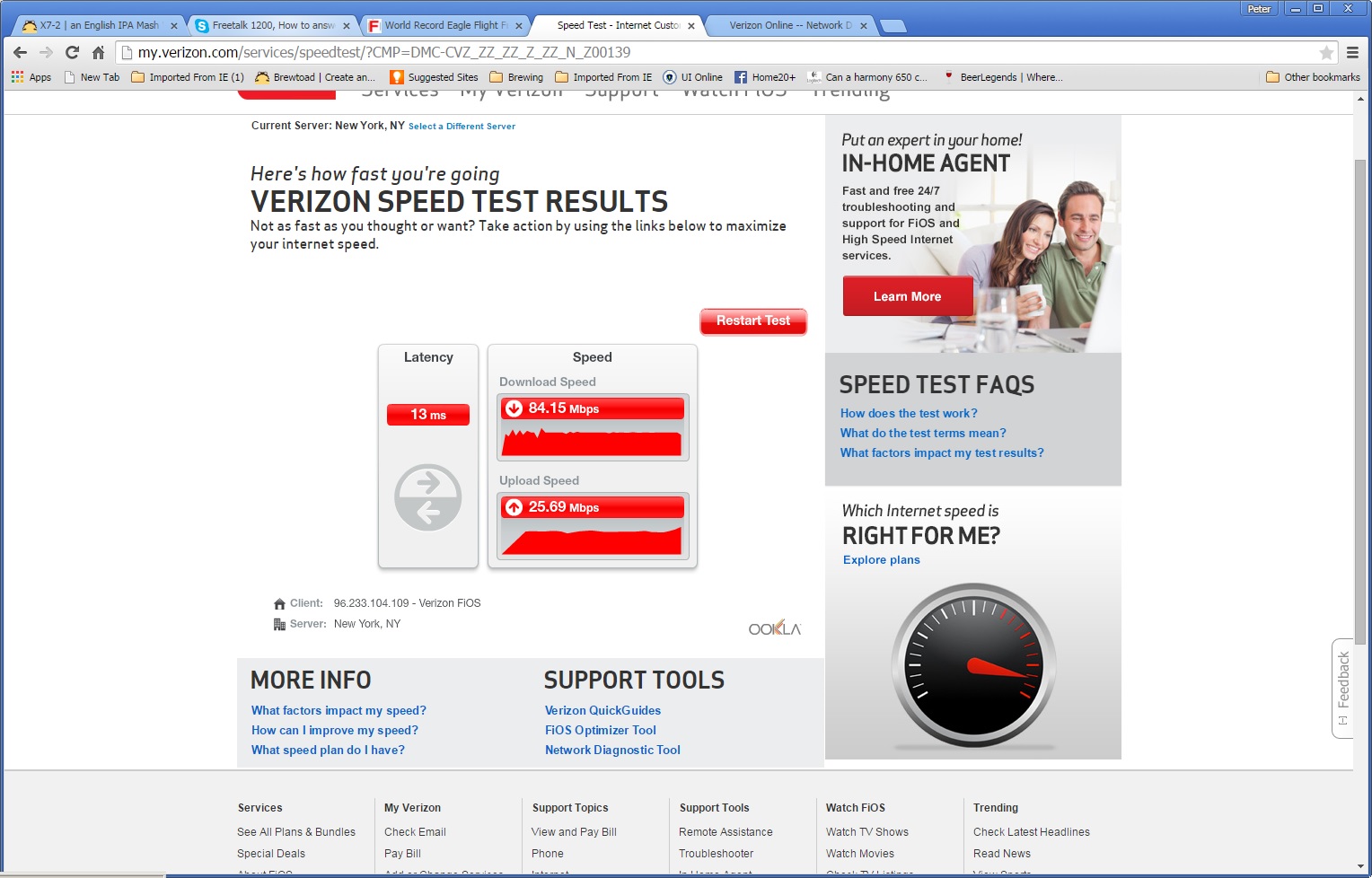
Task: Switch to Verizon Online Network tab
Action: pos(790,25)
